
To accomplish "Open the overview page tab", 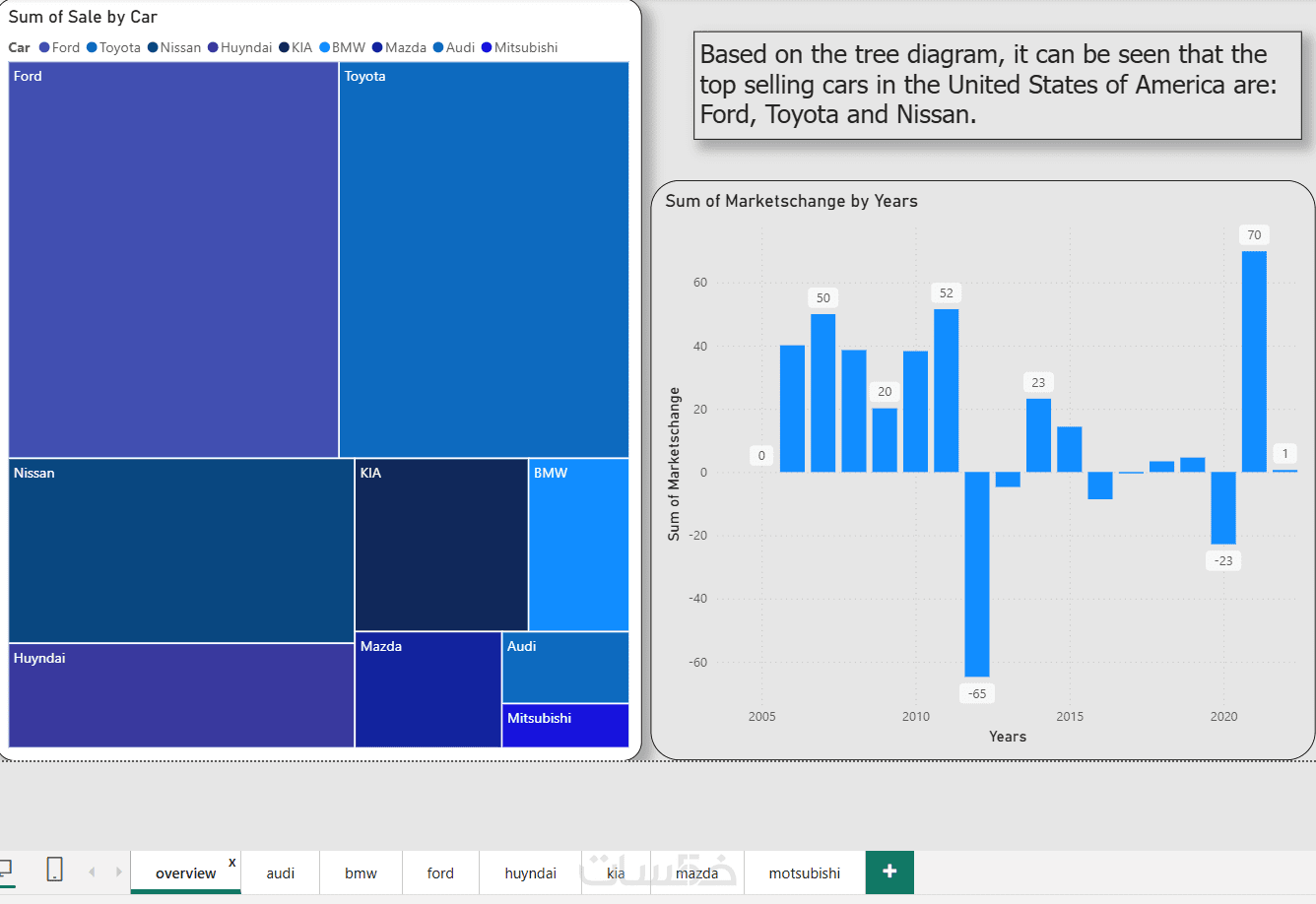I will pyautogui.click(x=185, y=872).
